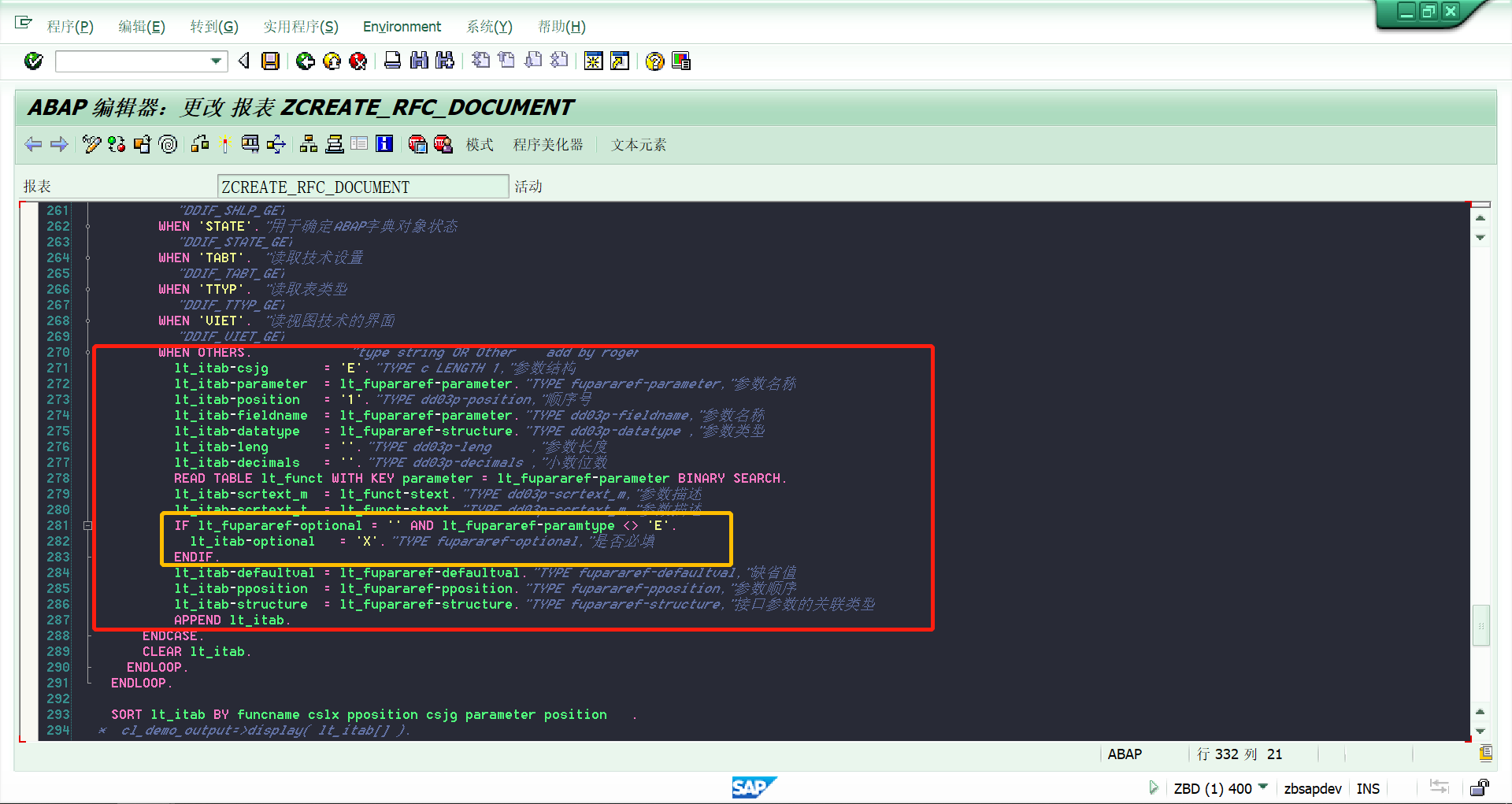Click 程序美化器 pretty printer button
The width and height of the screenshot is (1512, 804).
point(548,145)
